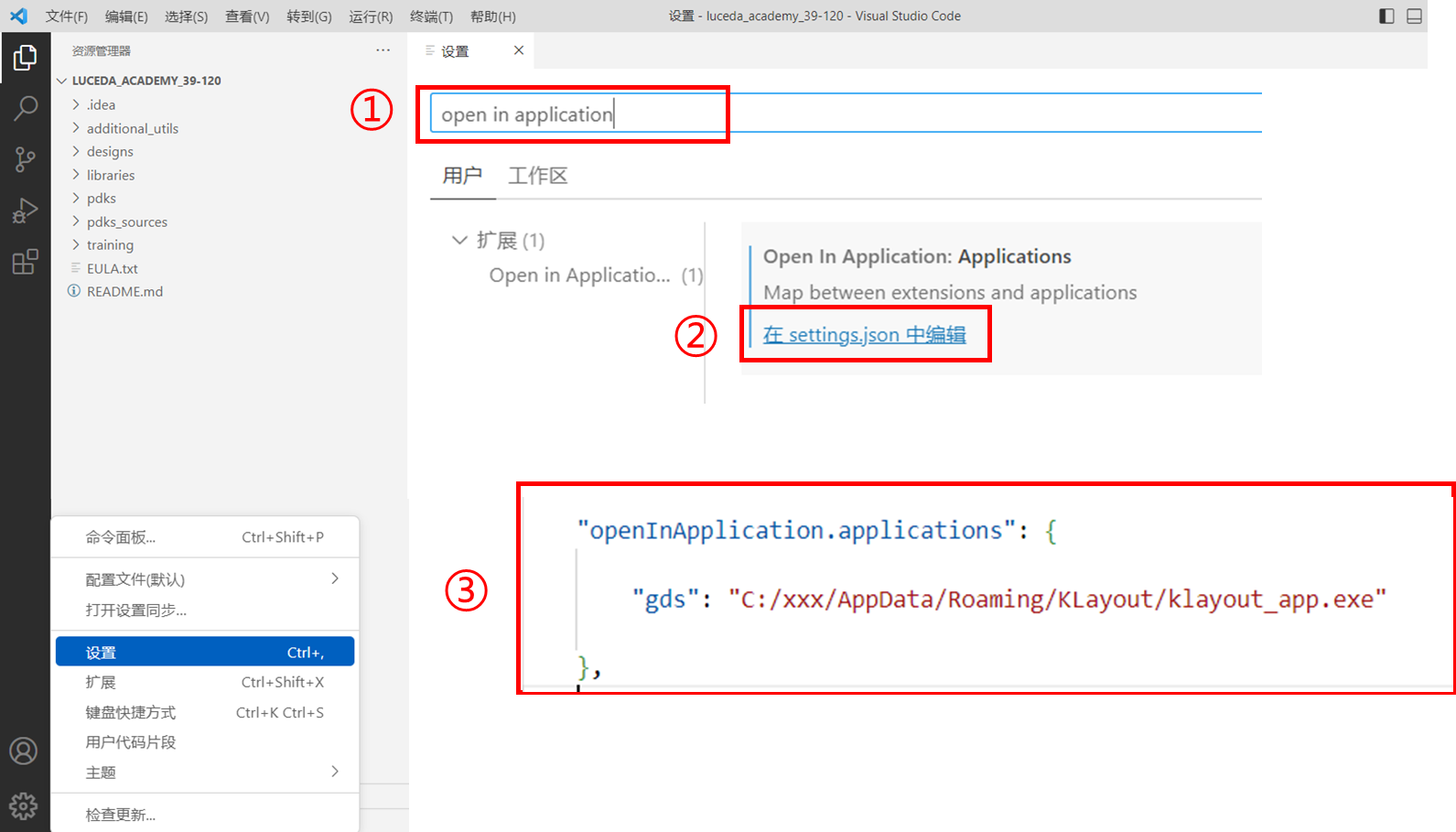Toggle the primary sidebar layout icon
This screenshot has width=1456, height=832.
click(x=1386, y=16)
